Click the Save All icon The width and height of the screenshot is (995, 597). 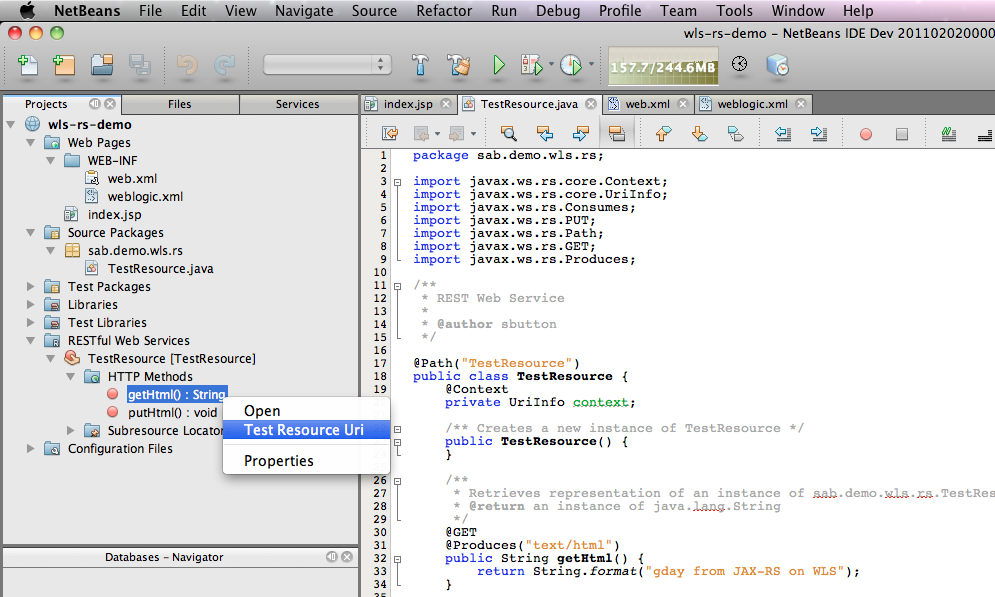[138, 65]
